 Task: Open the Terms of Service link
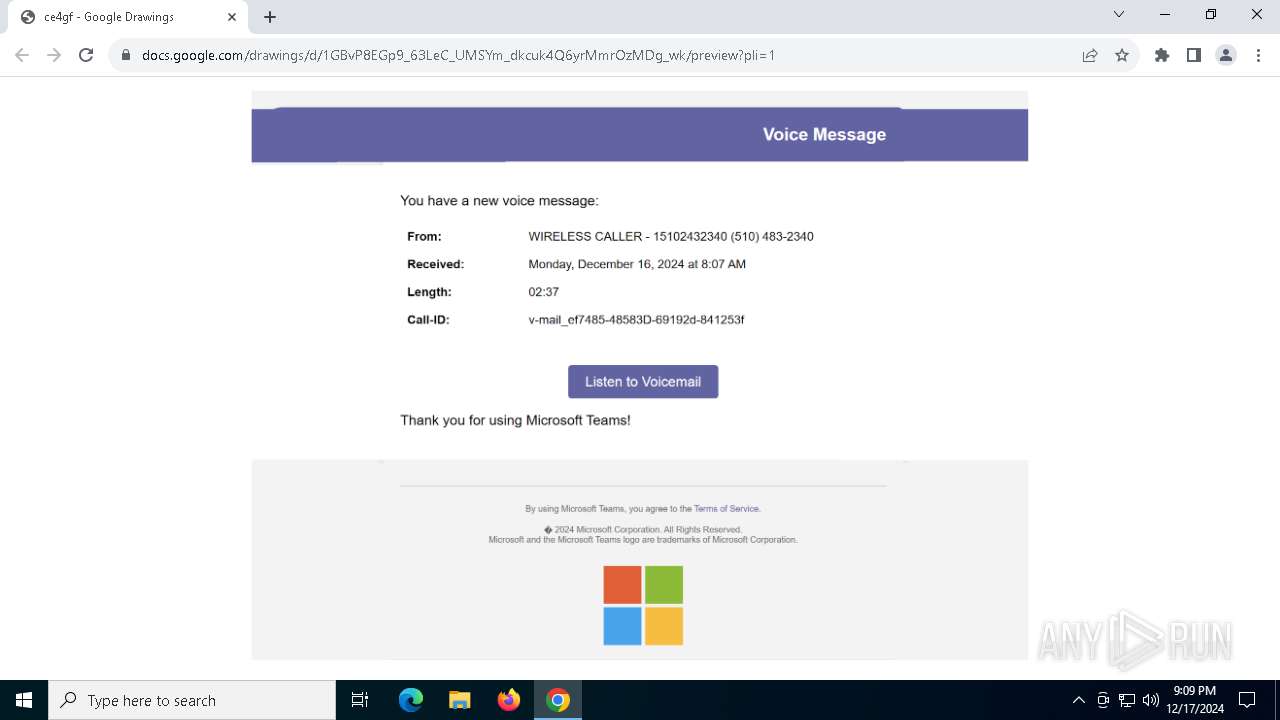[x=726, y=509]
